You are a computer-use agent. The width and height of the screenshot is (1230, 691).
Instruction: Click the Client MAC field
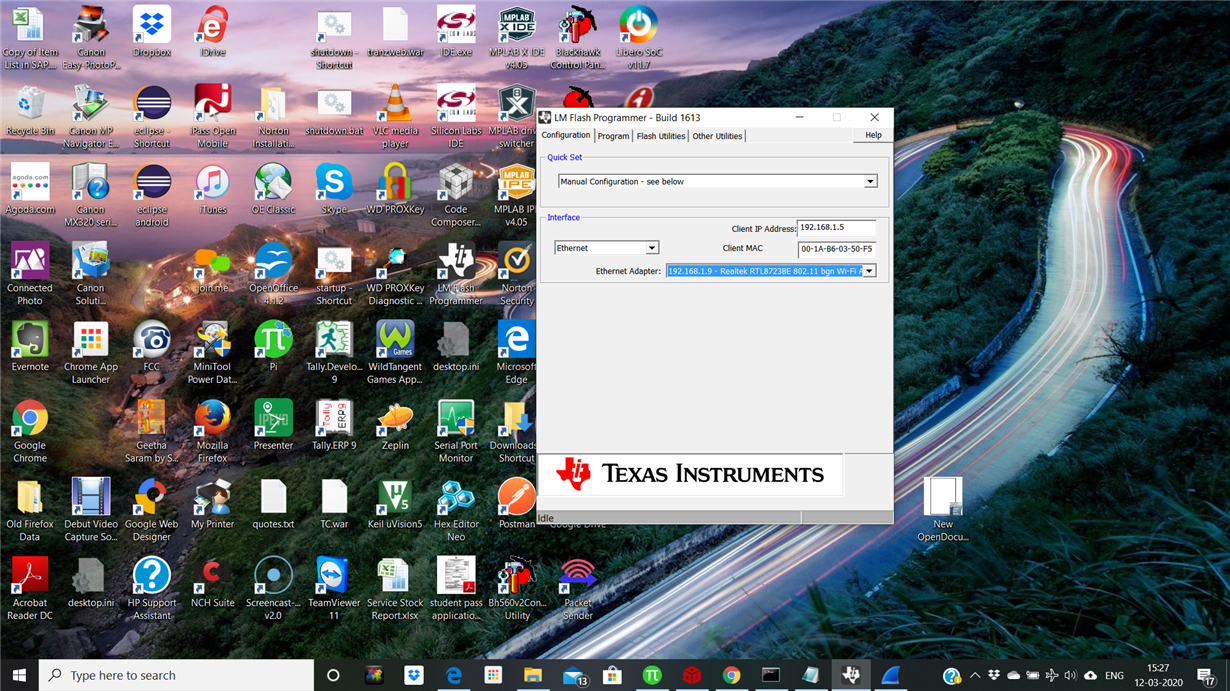pyautogui.click(x=836, y=249)
